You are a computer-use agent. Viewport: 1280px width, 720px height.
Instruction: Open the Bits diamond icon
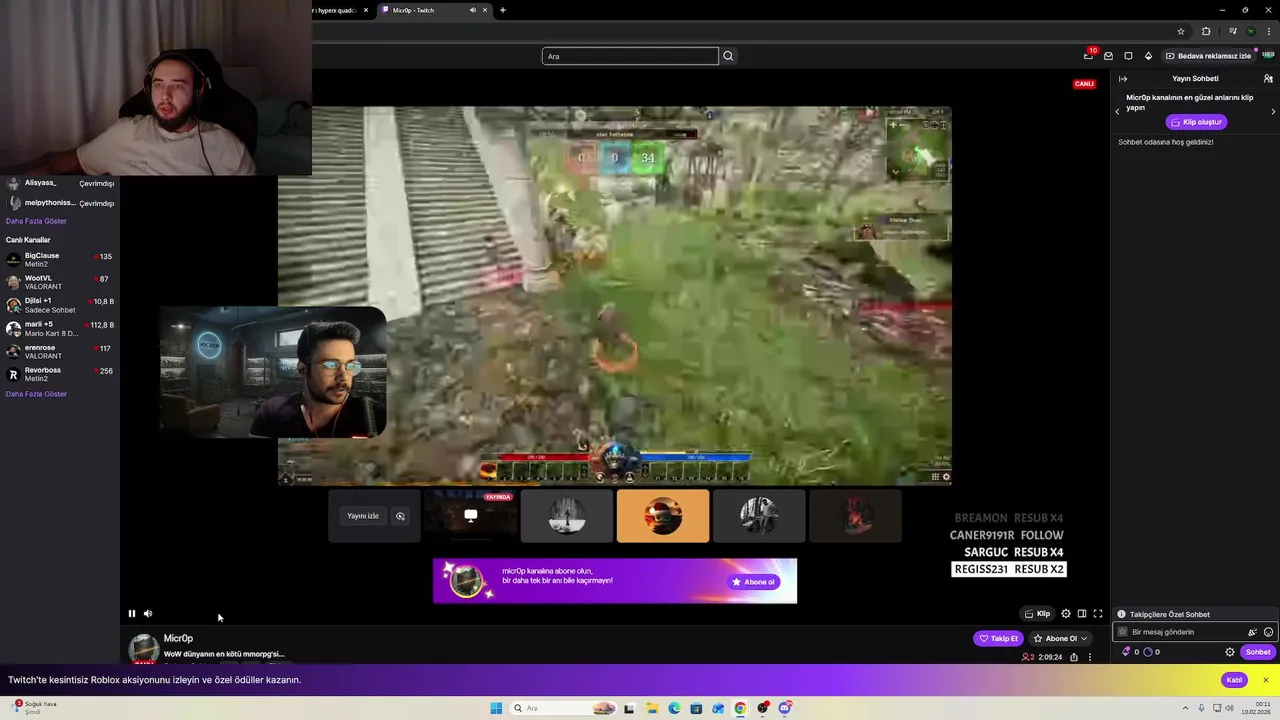click(x=1148, y=56)
